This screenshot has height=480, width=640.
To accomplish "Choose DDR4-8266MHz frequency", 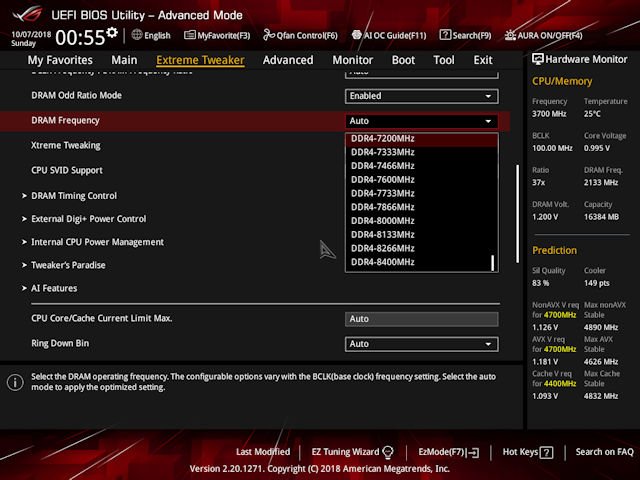I will pos(421,249).
